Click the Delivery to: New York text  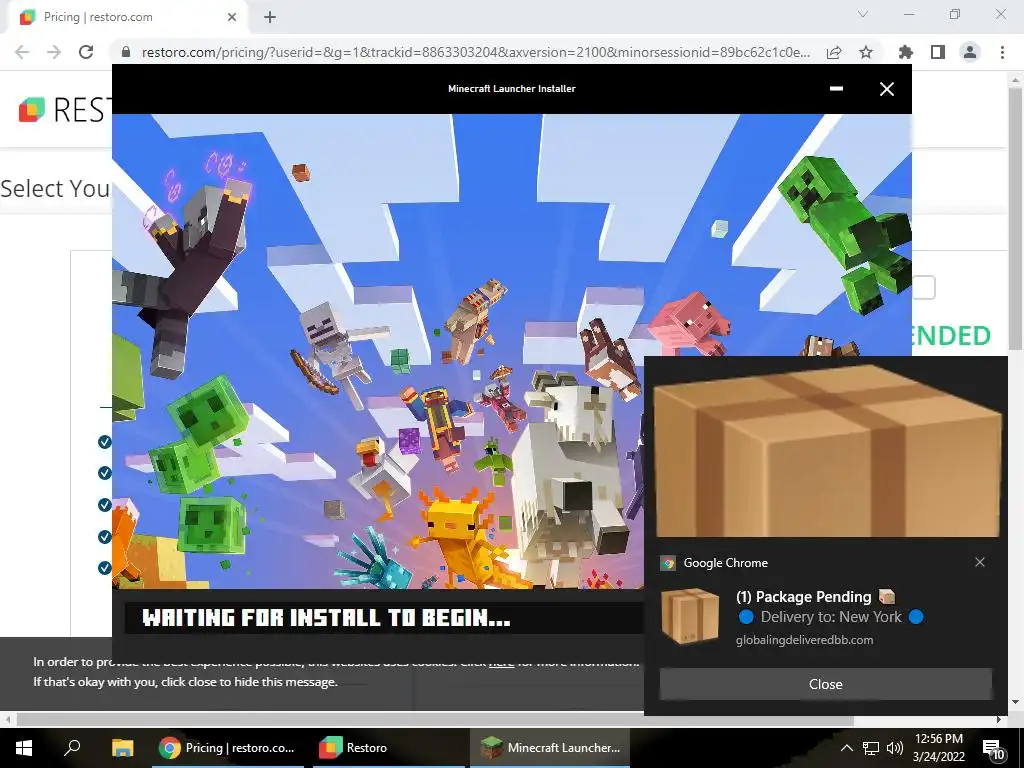[831, 616]
